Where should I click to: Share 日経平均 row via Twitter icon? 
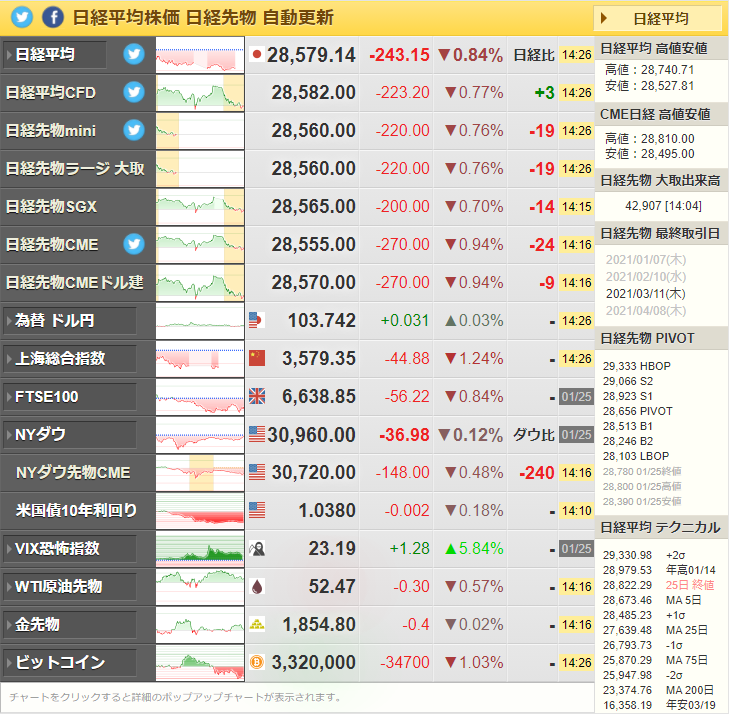click(134, 54)
